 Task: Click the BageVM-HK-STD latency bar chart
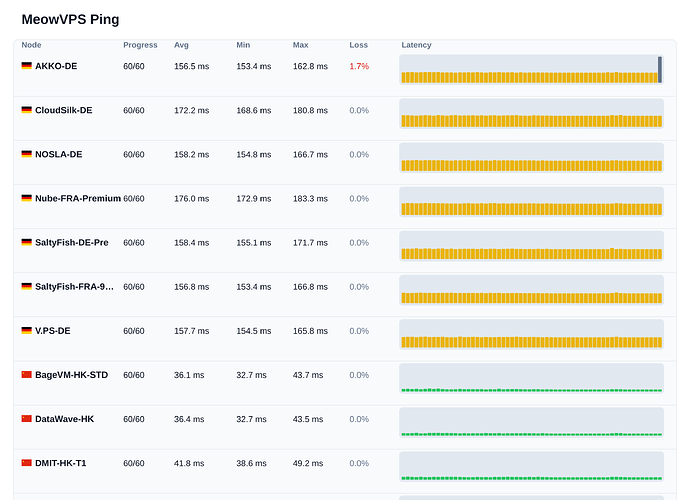point(532,378)
